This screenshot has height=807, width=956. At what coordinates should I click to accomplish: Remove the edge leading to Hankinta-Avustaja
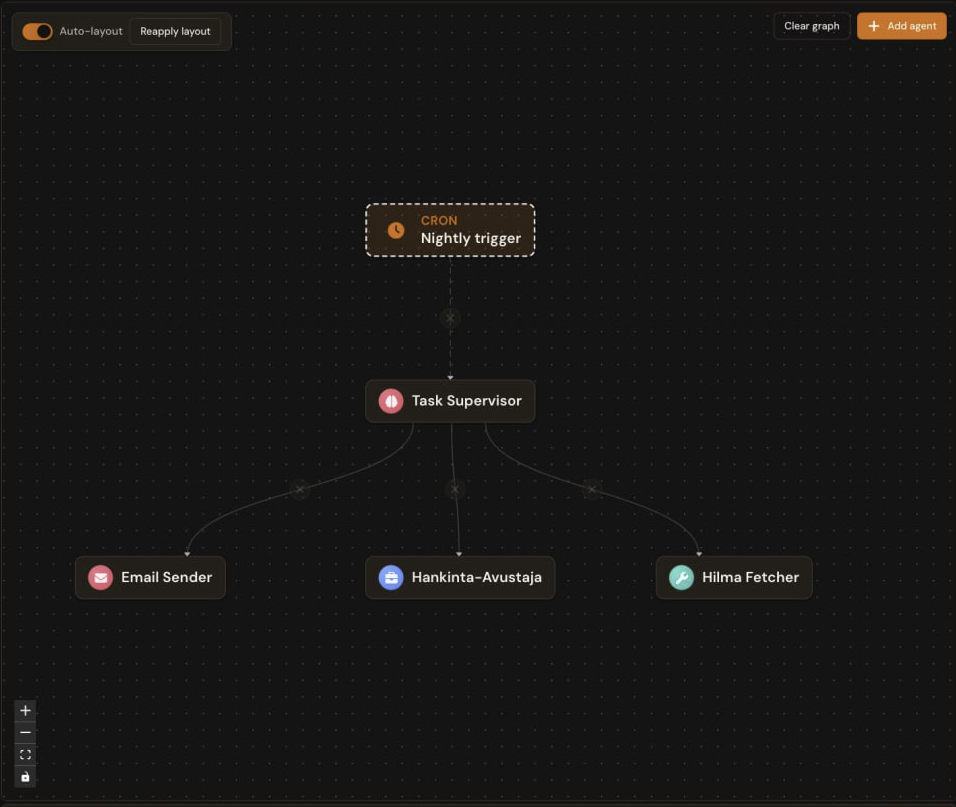point(455,489)
